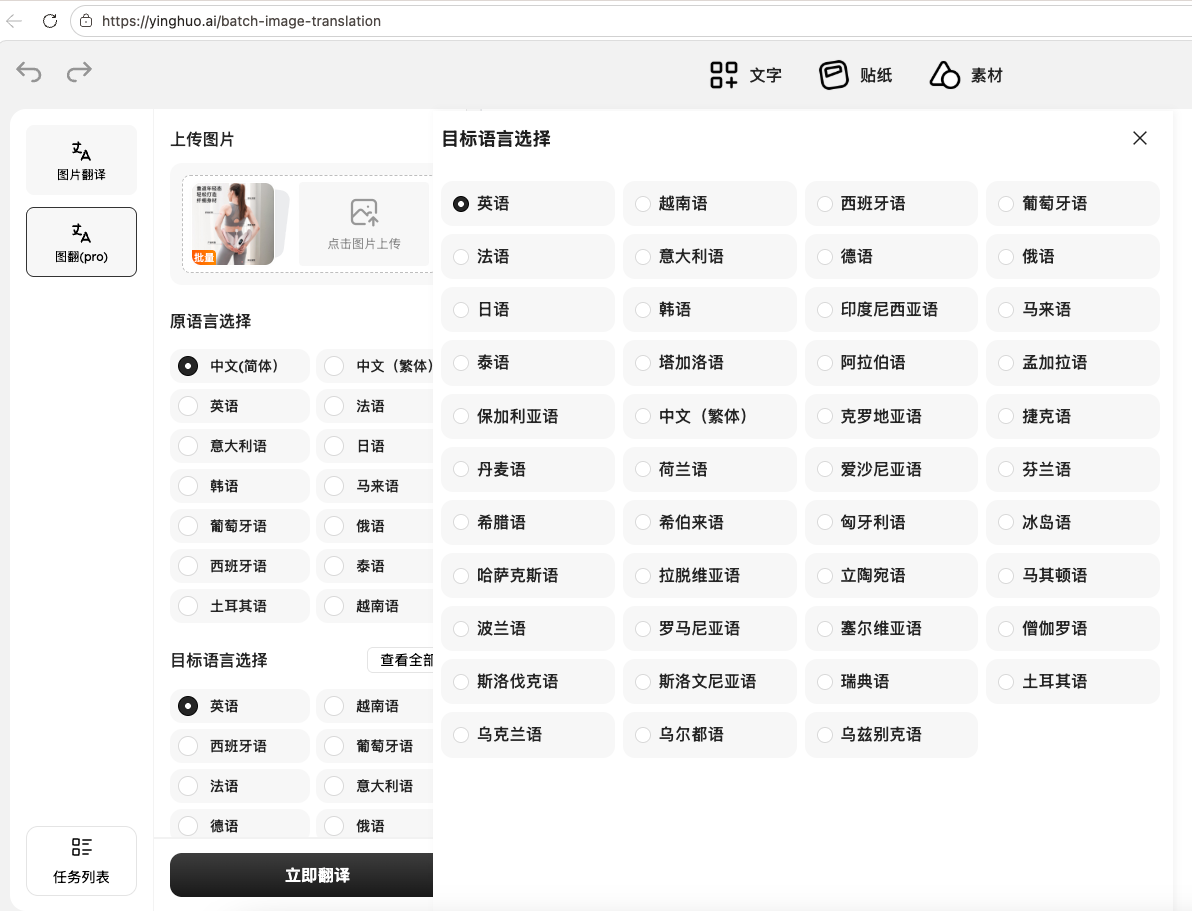Select 乌兹别克语 target language
The height and width of the screenshot is (911, 1192).
(891, 735)
